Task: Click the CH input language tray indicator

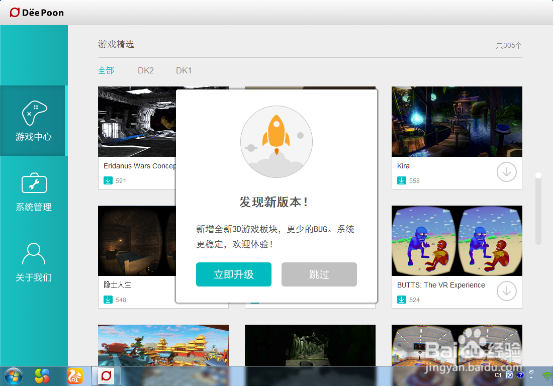Action: (x=498, y=375)
